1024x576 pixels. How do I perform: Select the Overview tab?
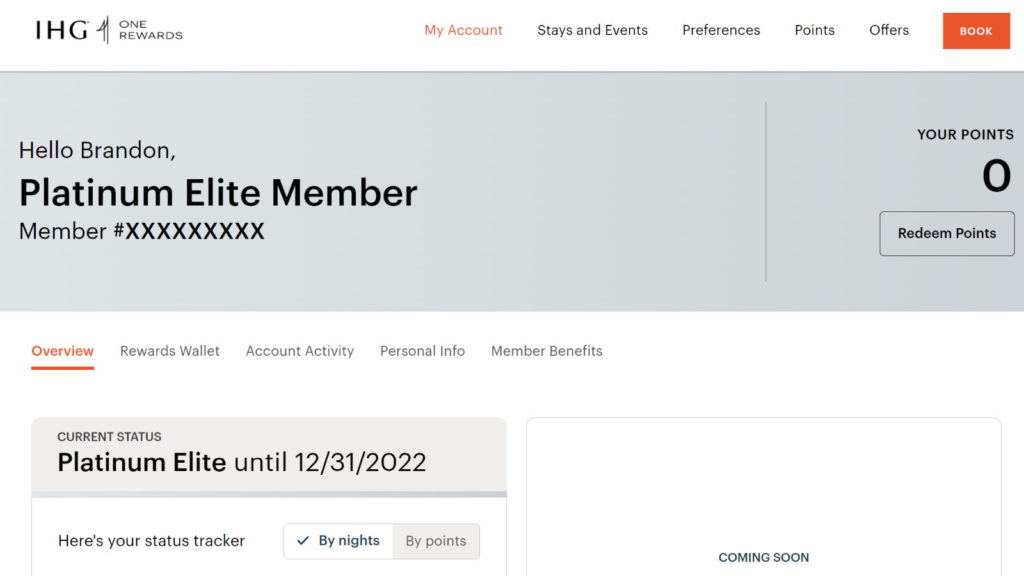click(x=62, y=351)
